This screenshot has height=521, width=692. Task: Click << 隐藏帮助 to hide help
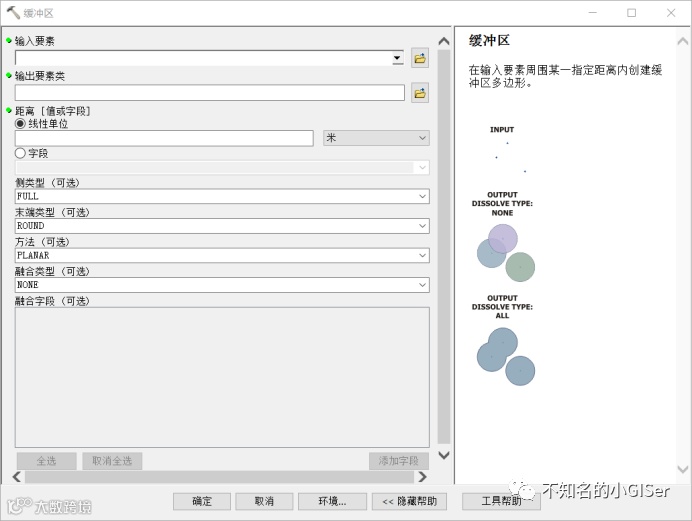click(x=410, y=501)
